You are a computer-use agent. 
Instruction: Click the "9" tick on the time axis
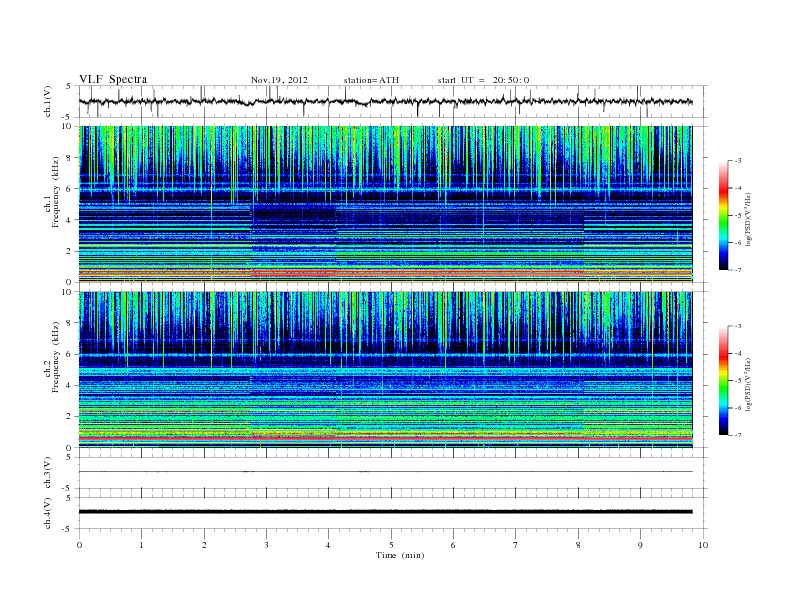click(640, 545)
